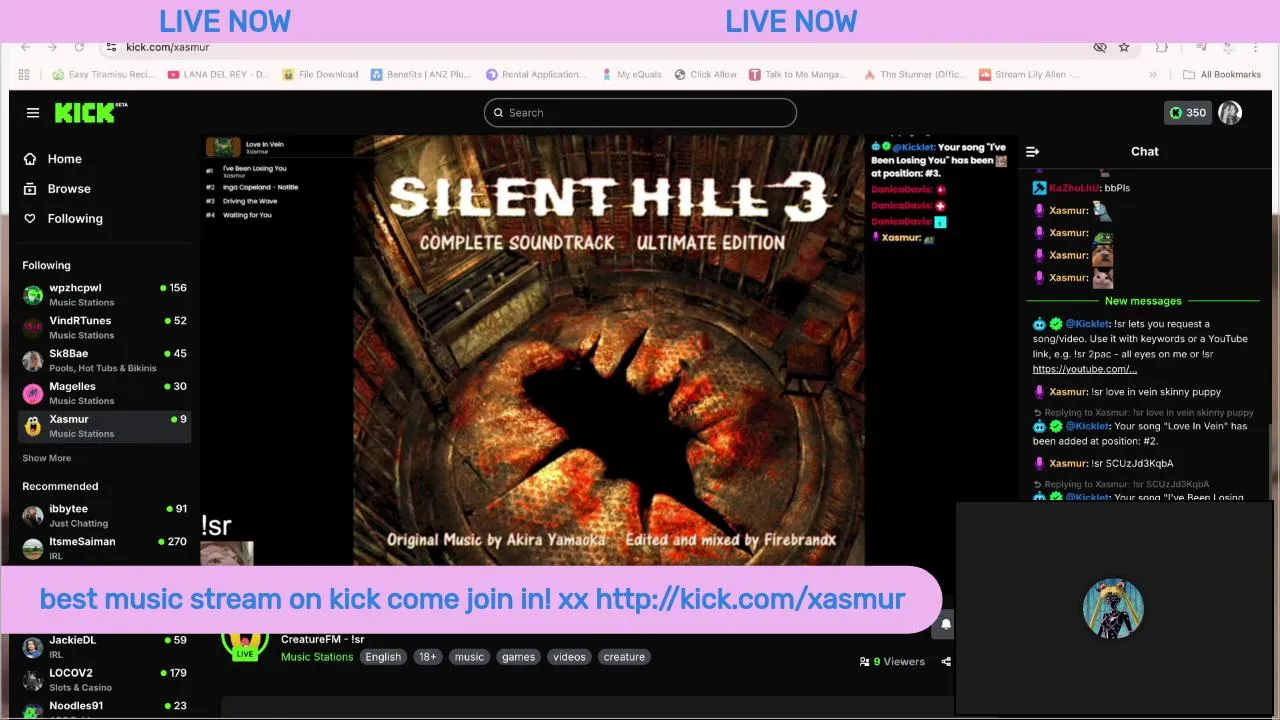Click the Xasmur sidebar avatar icon

point(33,427)
